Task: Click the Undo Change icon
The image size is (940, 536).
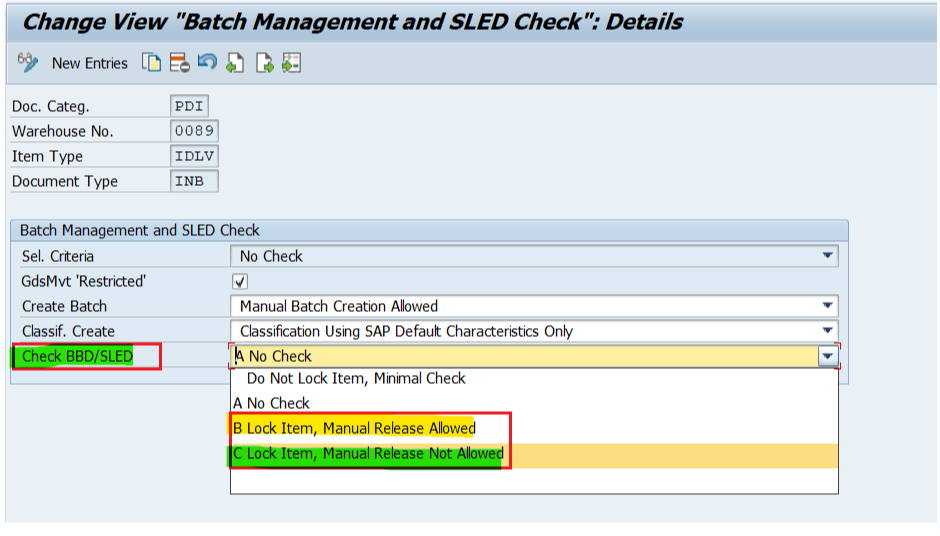Action: point(207,62)
